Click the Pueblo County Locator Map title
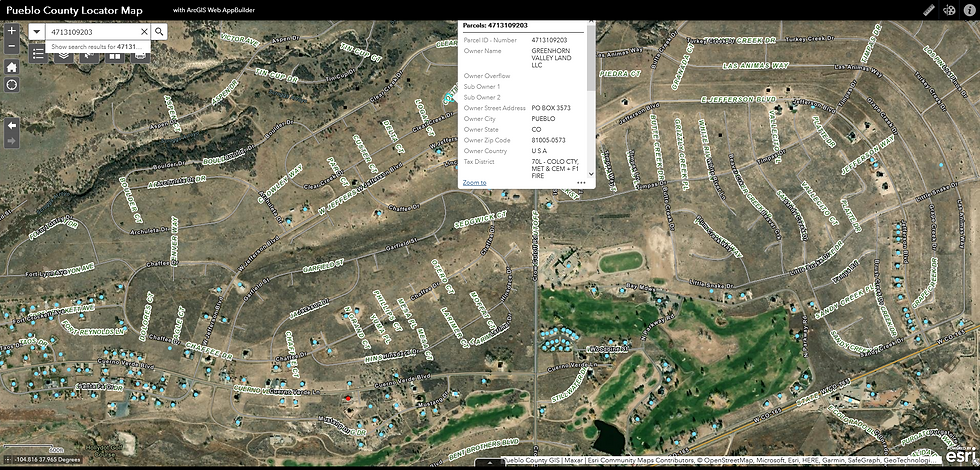The width and height of the screenshot is (980, 470). [x=74, y=10]
